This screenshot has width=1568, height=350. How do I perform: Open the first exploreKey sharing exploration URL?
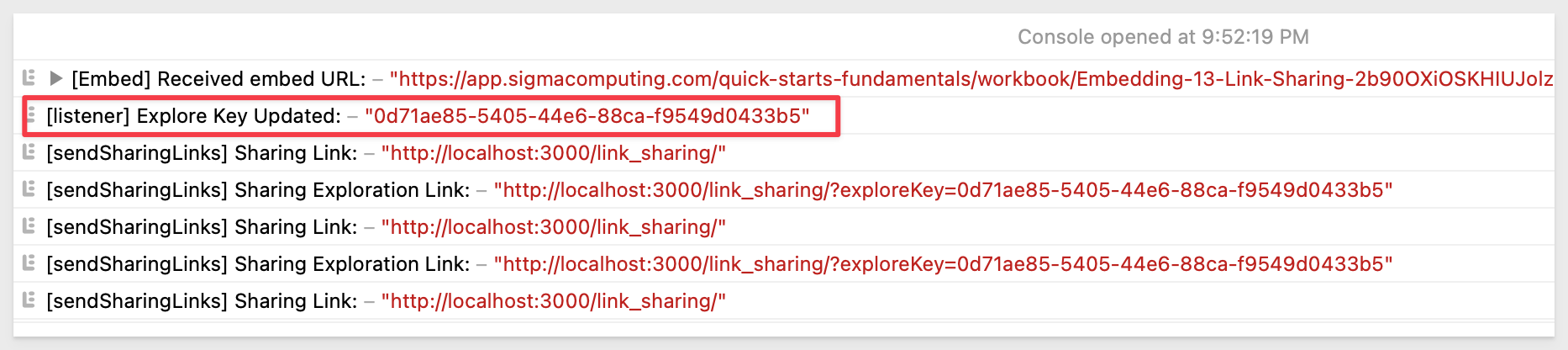click(x=943, y=190)
